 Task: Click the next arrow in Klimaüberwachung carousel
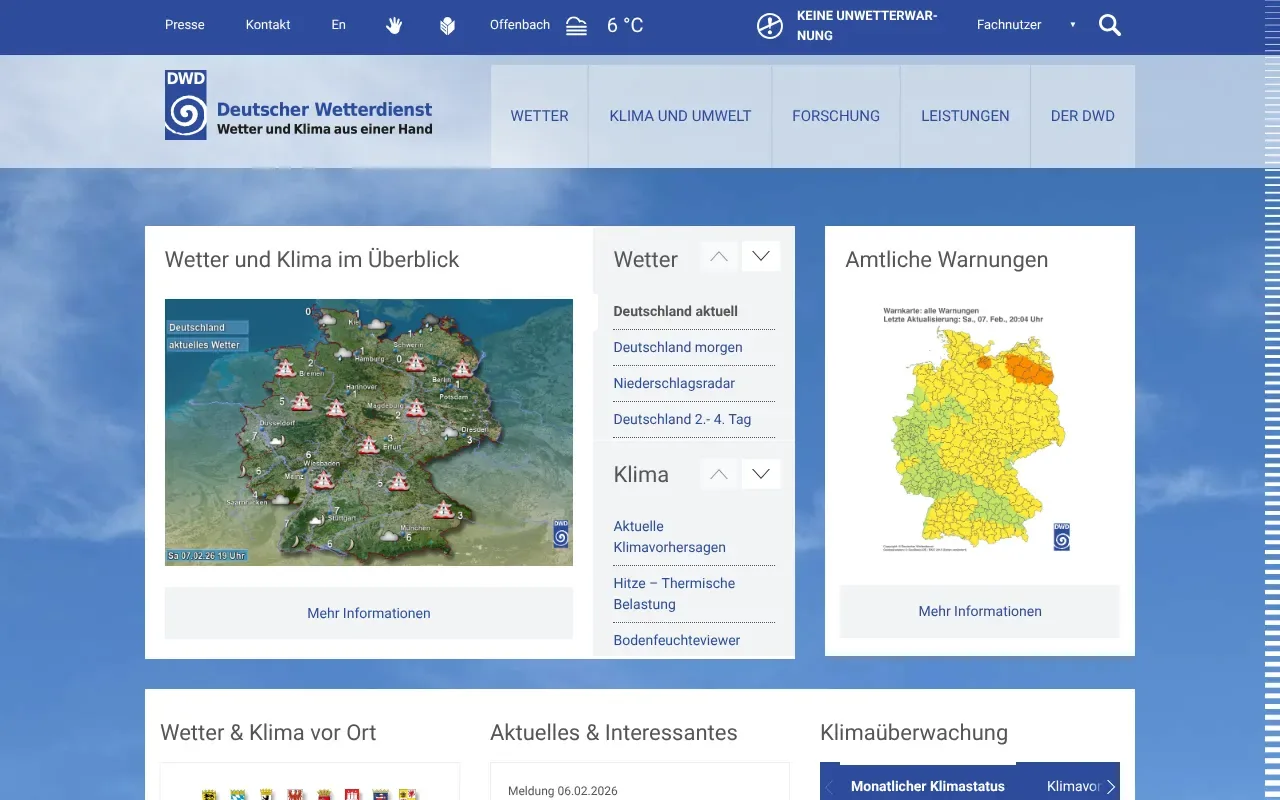click(1110, 786)
